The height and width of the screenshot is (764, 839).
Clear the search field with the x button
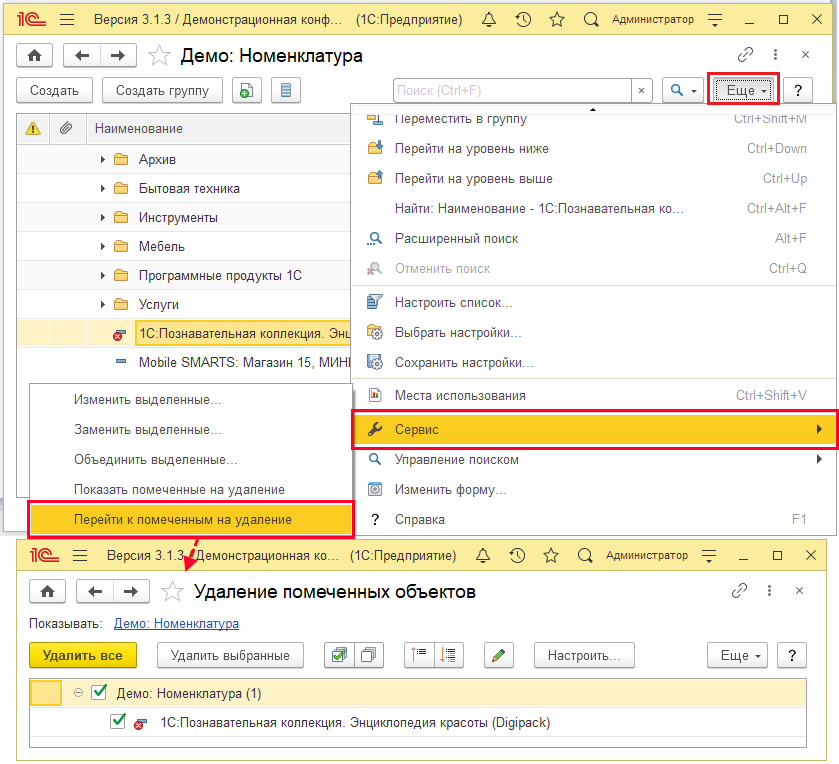click(x=642, y=90)
